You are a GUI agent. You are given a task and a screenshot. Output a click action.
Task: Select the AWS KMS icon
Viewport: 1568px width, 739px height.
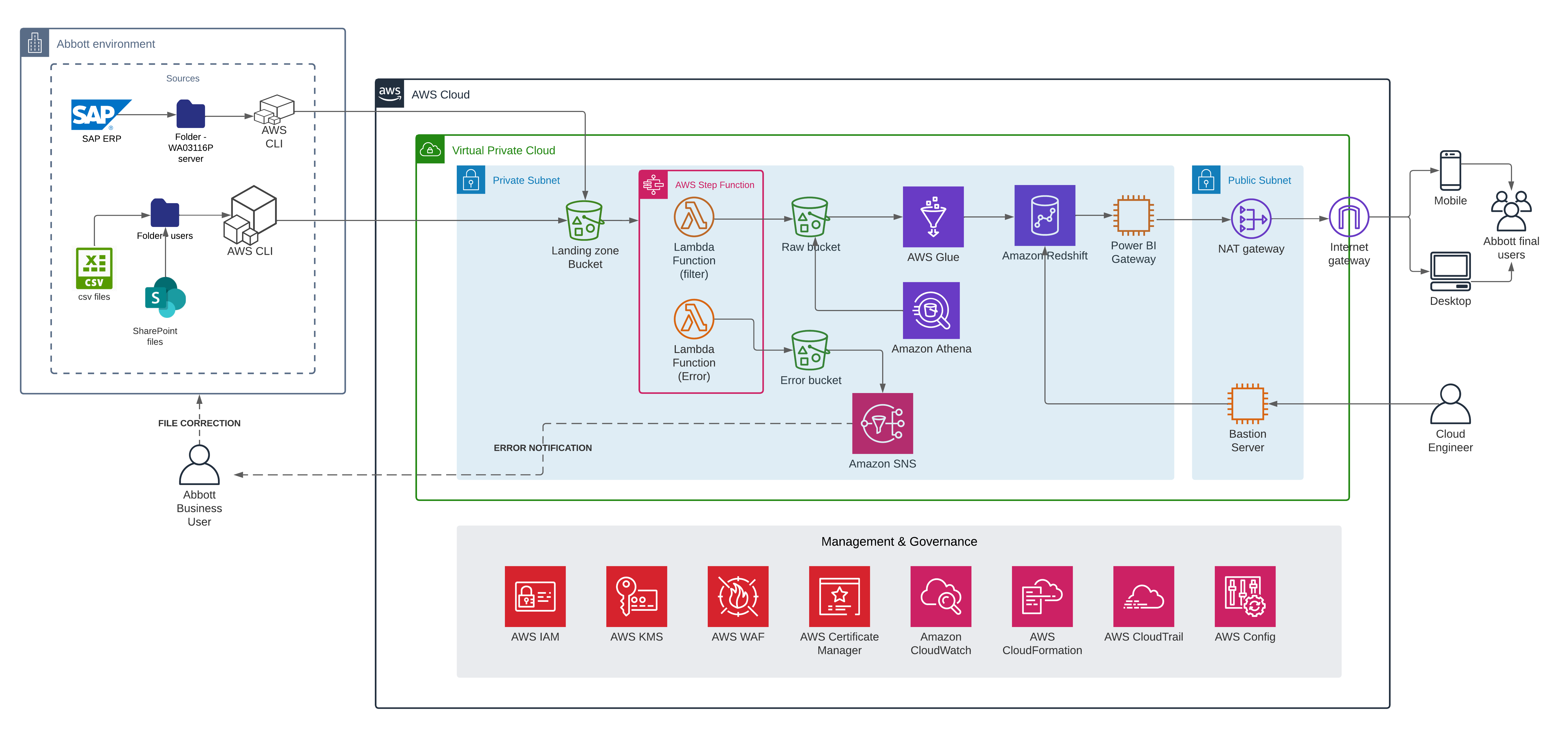tap(637, 596)
